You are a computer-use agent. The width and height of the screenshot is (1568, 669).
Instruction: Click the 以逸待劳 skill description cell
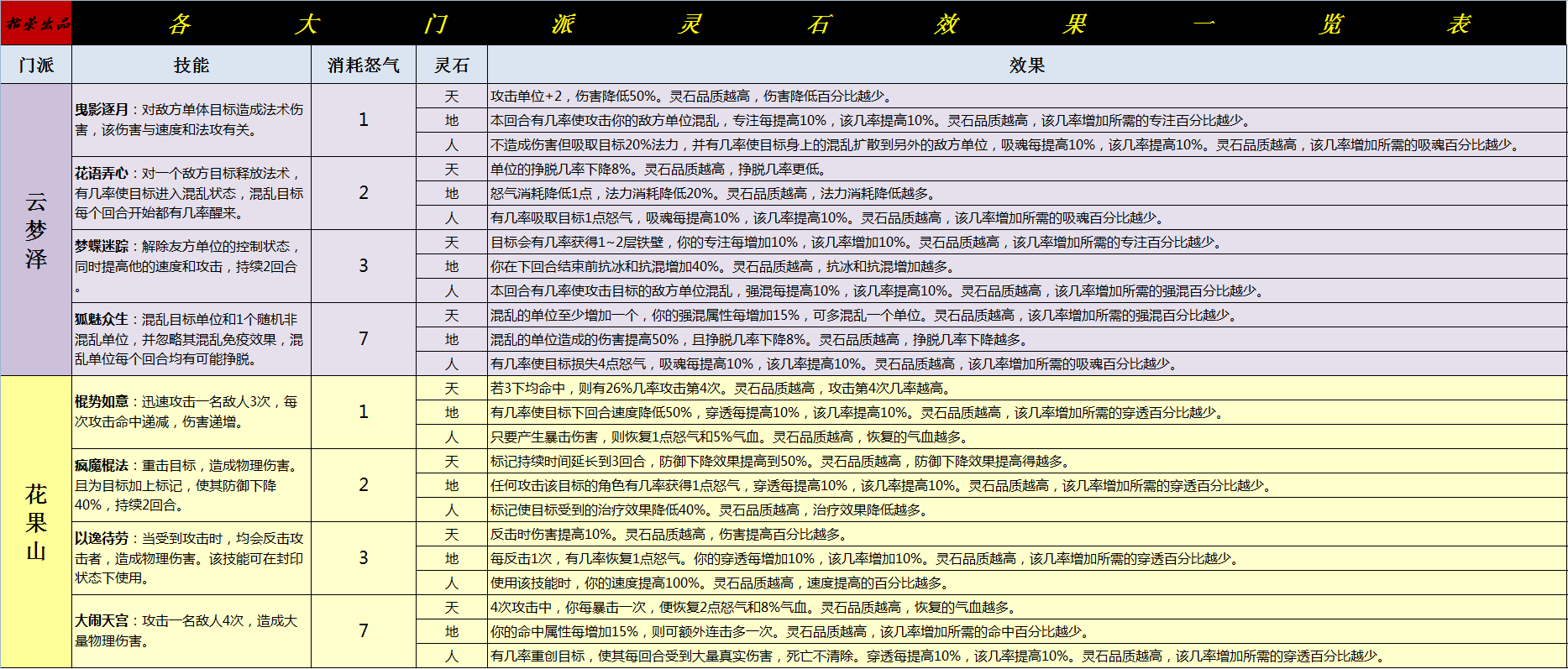pyautogui.click(x=191, y=558)
